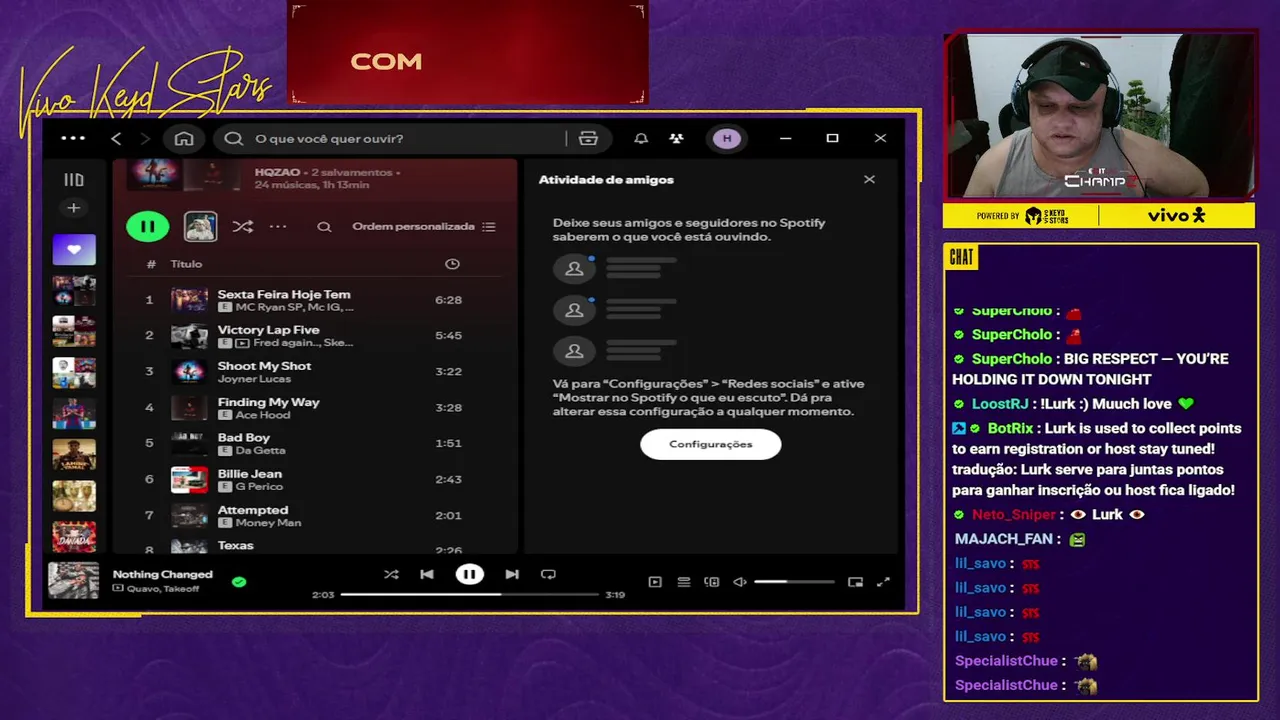Adjust the volume slider

tap(794, 582)
